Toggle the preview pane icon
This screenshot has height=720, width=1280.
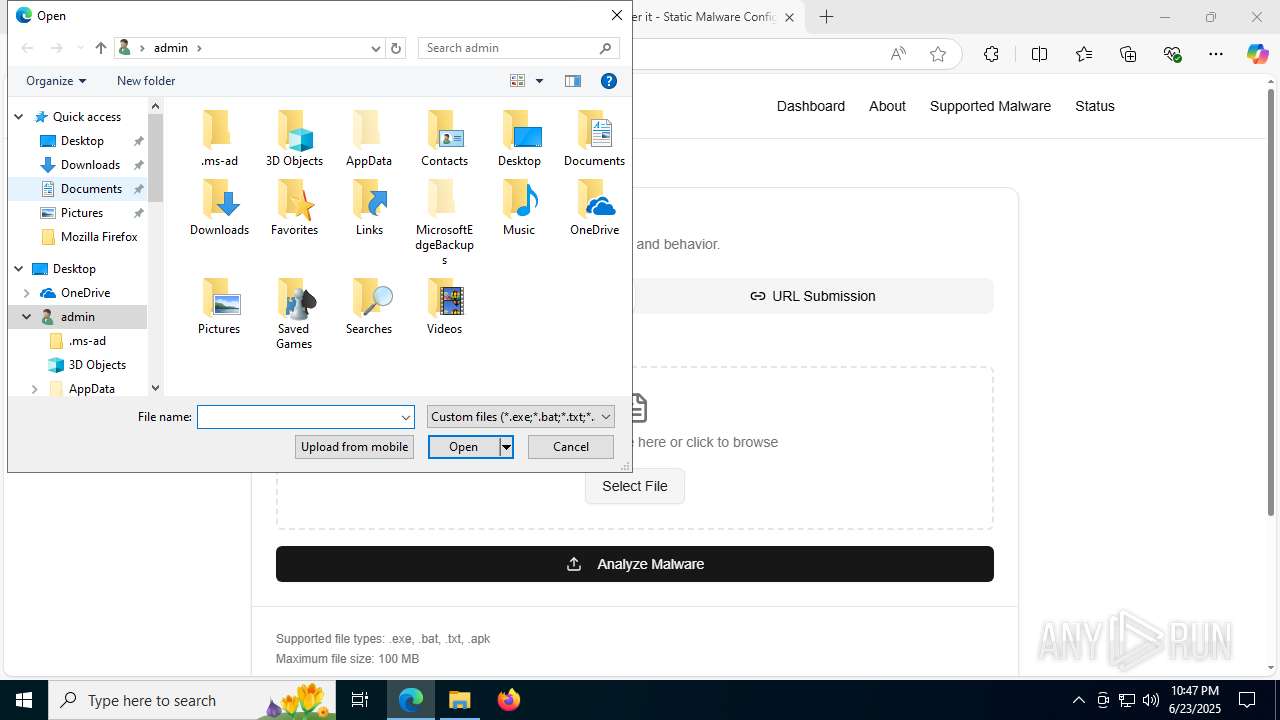[573, 81]
